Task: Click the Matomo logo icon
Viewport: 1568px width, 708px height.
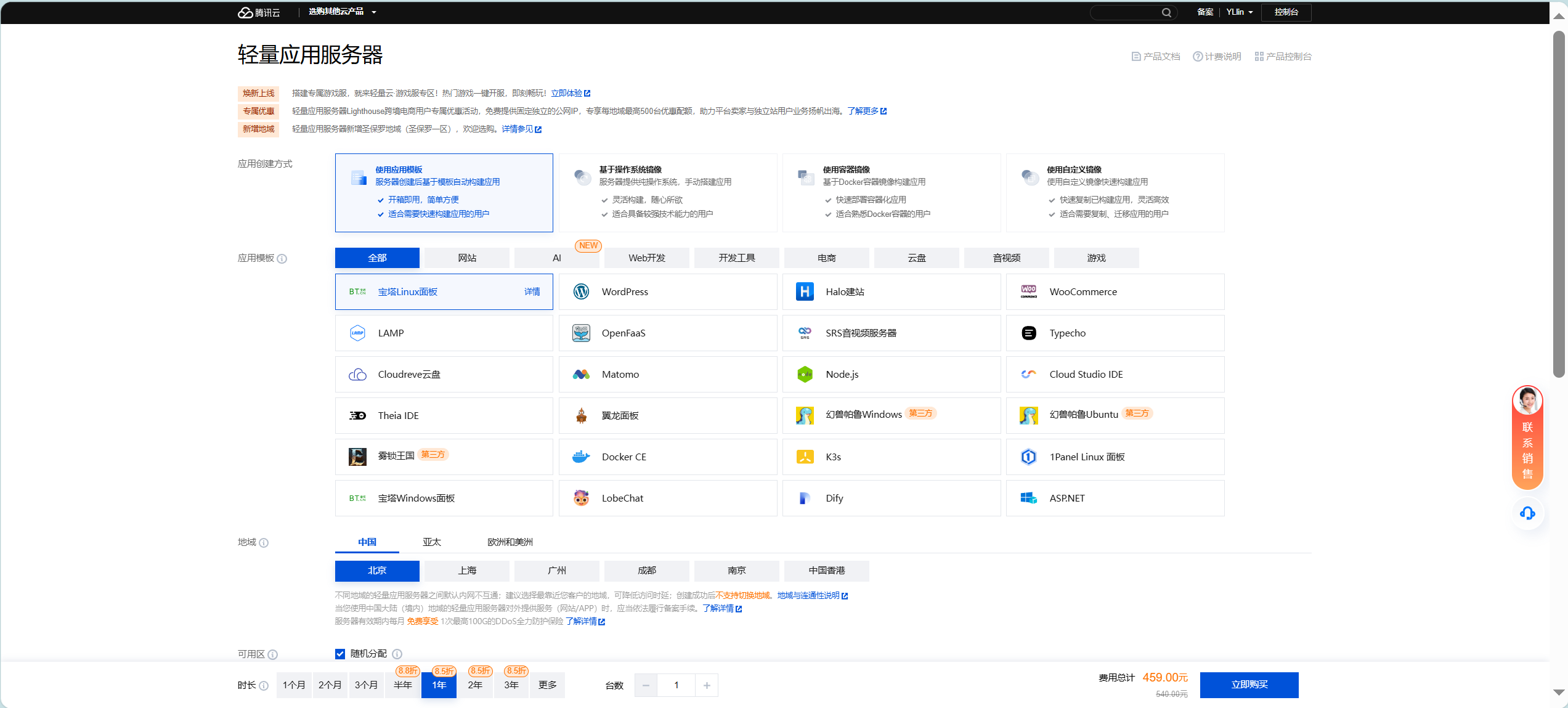Action: point(581,374)
